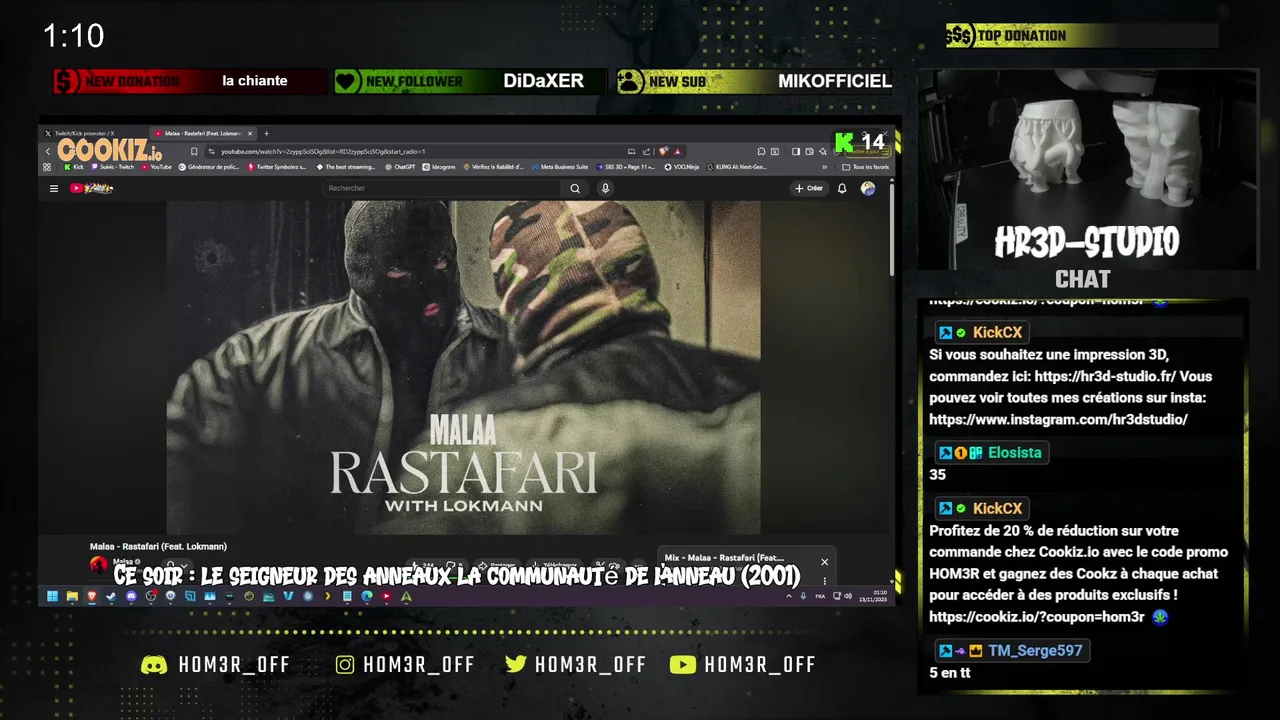Image resolution: width=1280 pixels, height=720 pixels.
Task: Open the Windows Start menu
Action: 52,596
